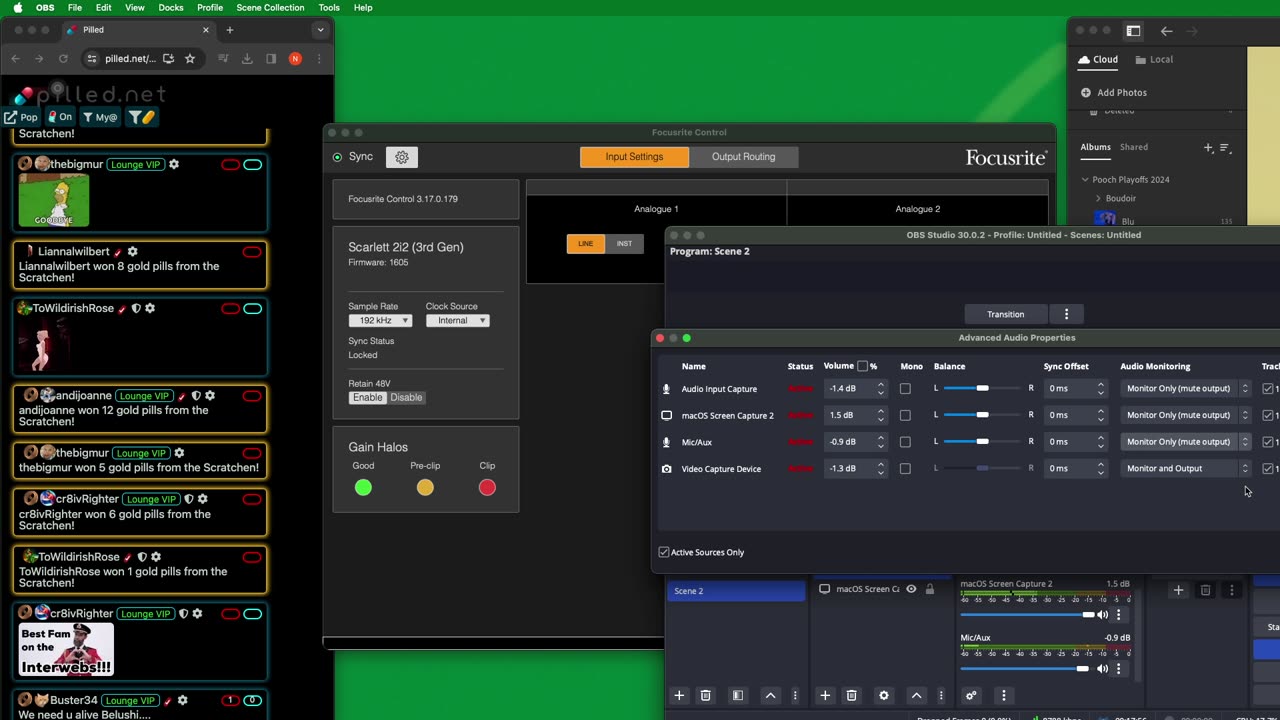This screenshot has width=1280, height=720.
Task: Open scene filters icon in Scenes dock
Action: [738, 695]
